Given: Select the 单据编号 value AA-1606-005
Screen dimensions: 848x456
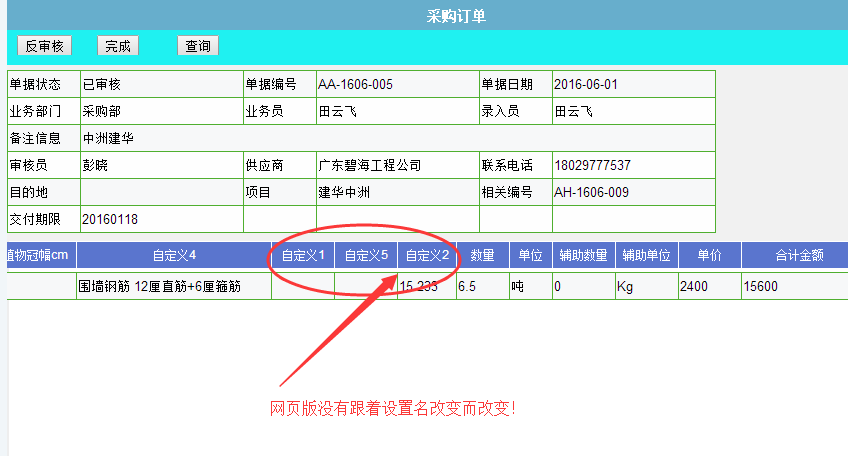Looking at the screenshot, I should point(355,84).
